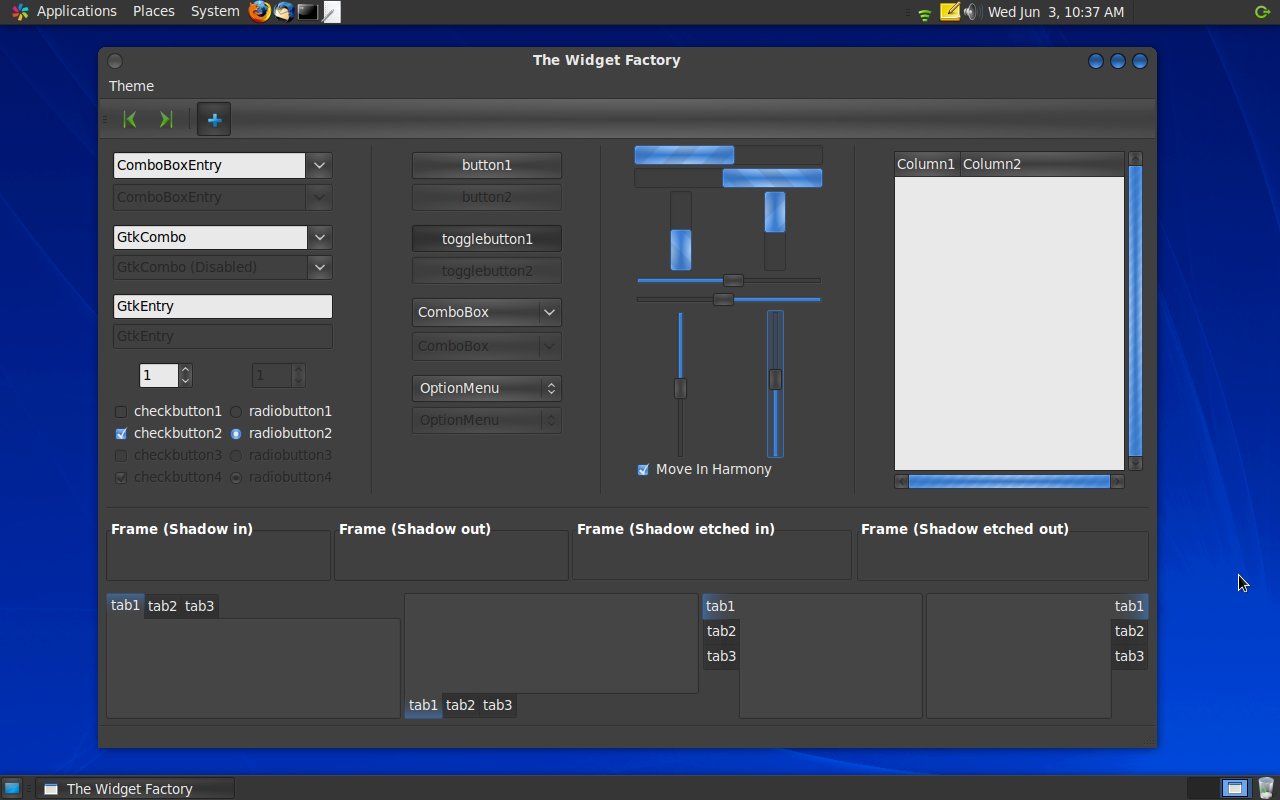Select tab3 in the notebook with top tabs
The width and height of the screenshot is (1280, 800).
[x=199, y=606]
